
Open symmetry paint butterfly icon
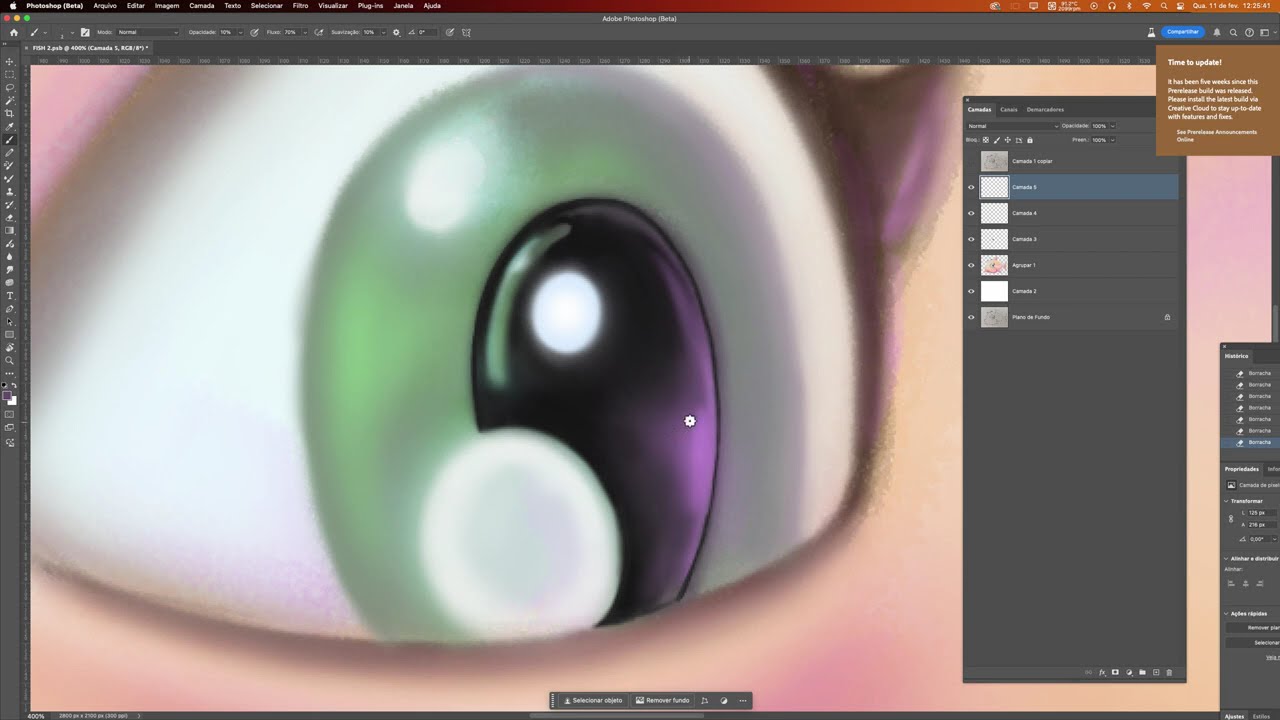pyautogui.click(x=466, y=32)
